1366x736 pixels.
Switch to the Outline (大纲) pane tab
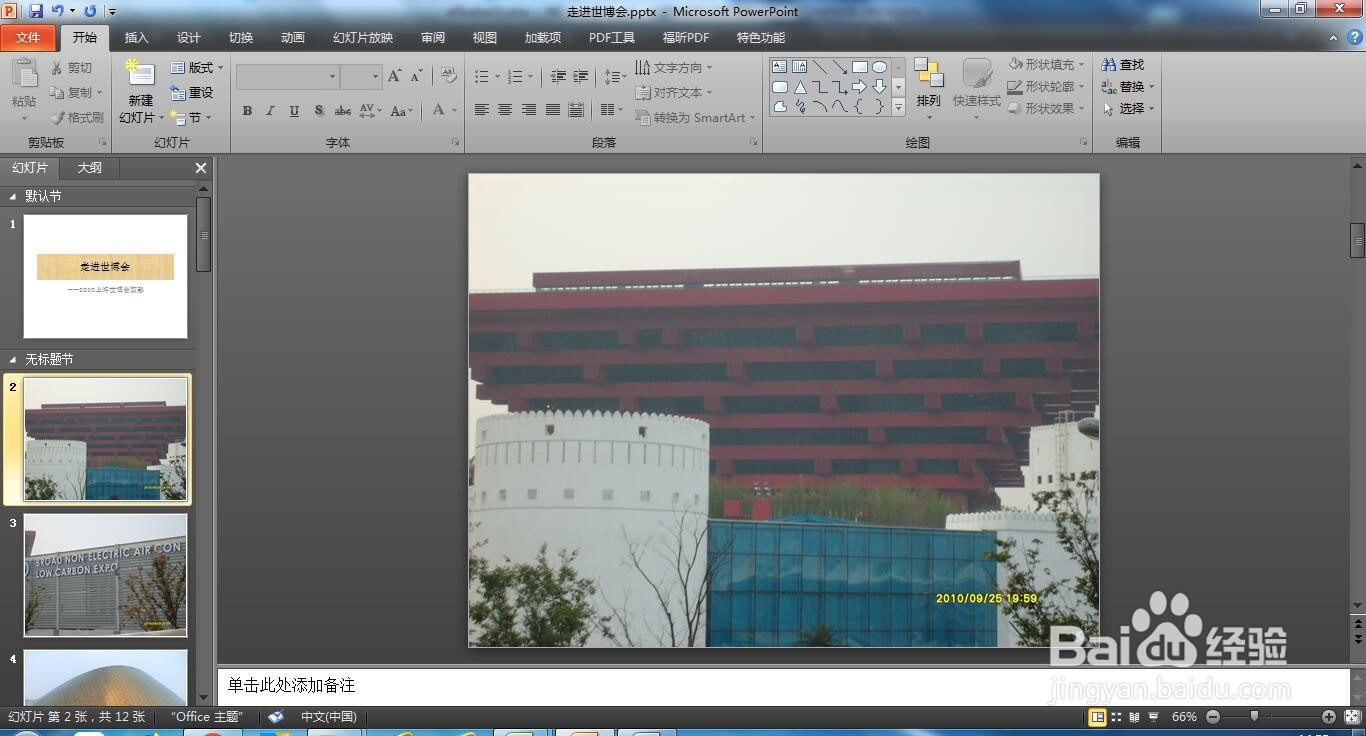90,168
